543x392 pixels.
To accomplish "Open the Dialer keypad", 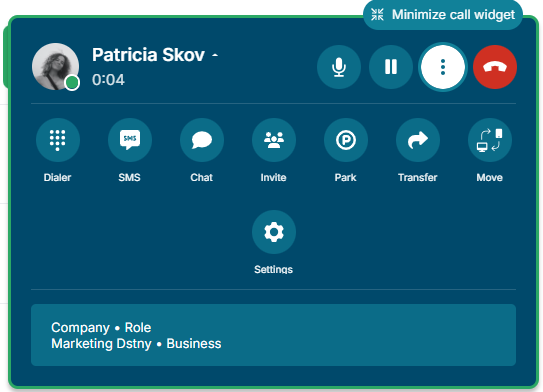I will [x=58, y=140].
